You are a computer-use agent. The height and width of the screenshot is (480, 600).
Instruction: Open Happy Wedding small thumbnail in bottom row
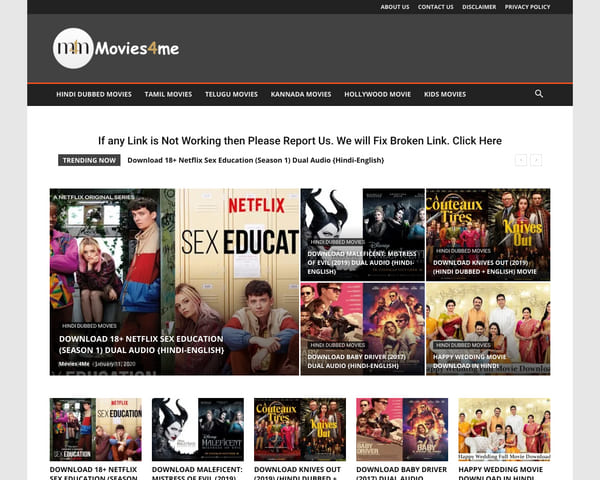pyautogui.click(x=504, y=429)
